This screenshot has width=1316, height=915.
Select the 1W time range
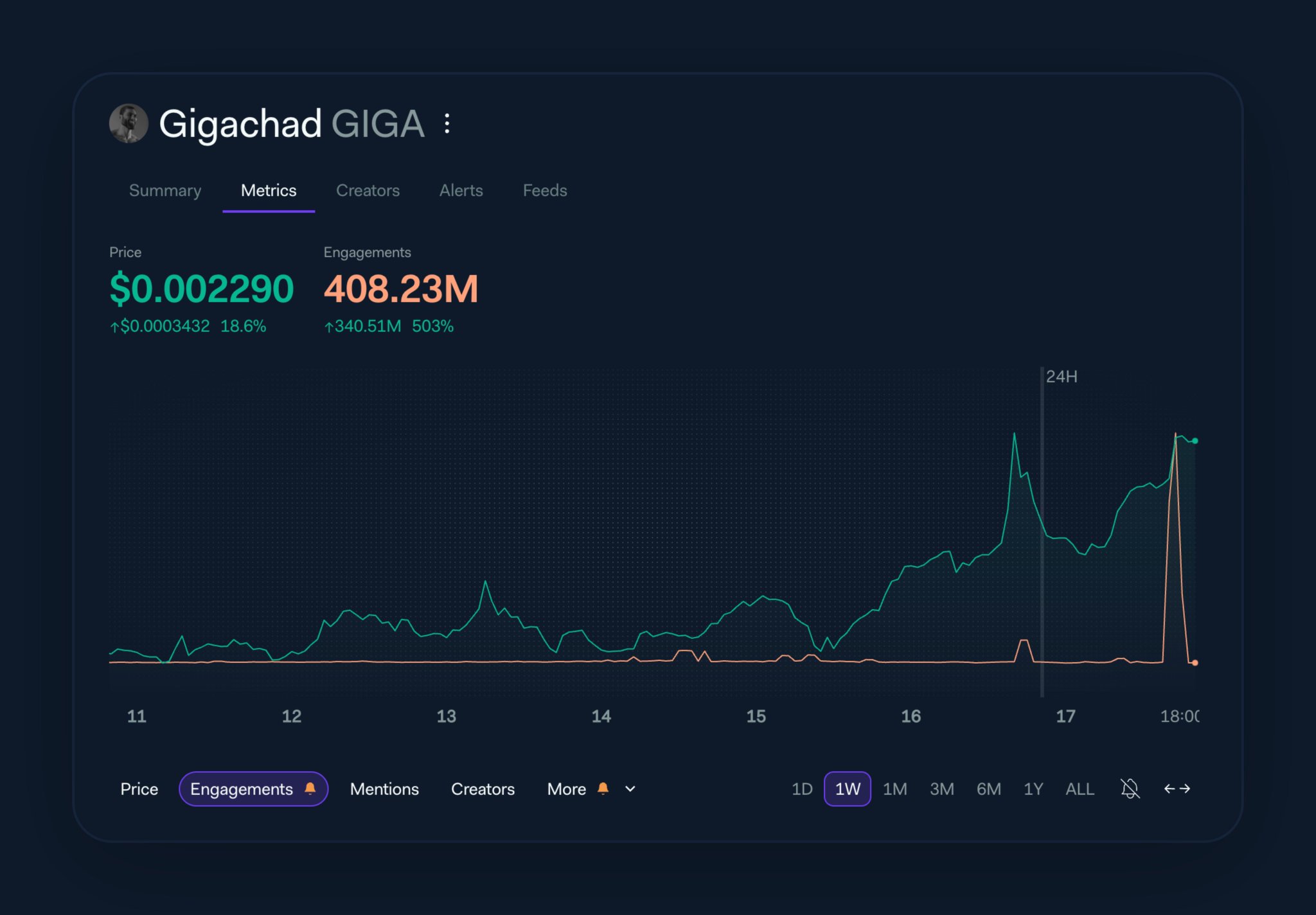(847, 789)
